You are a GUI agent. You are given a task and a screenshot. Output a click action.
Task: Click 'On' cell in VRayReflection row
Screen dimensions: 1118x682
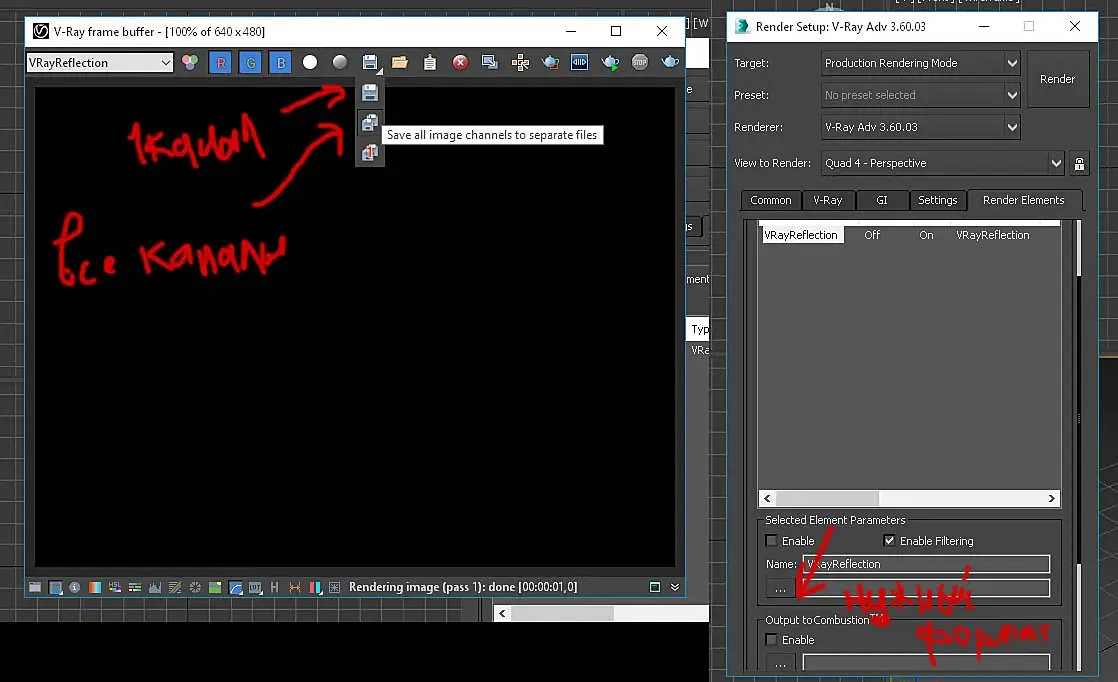pos(926,235)
